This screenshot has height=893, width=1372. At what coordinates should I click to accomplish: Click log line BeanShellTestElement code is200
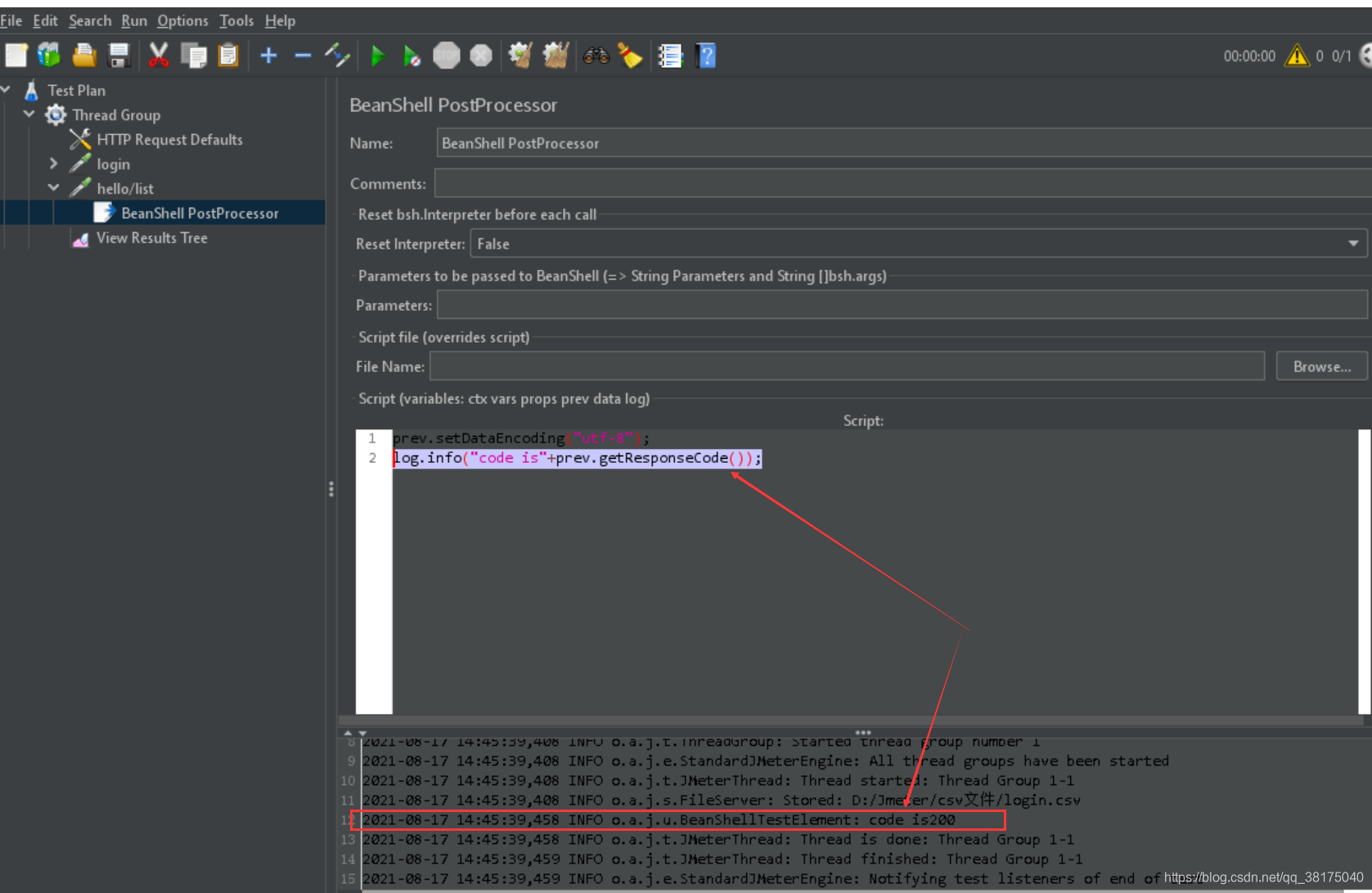click(659, 820)
